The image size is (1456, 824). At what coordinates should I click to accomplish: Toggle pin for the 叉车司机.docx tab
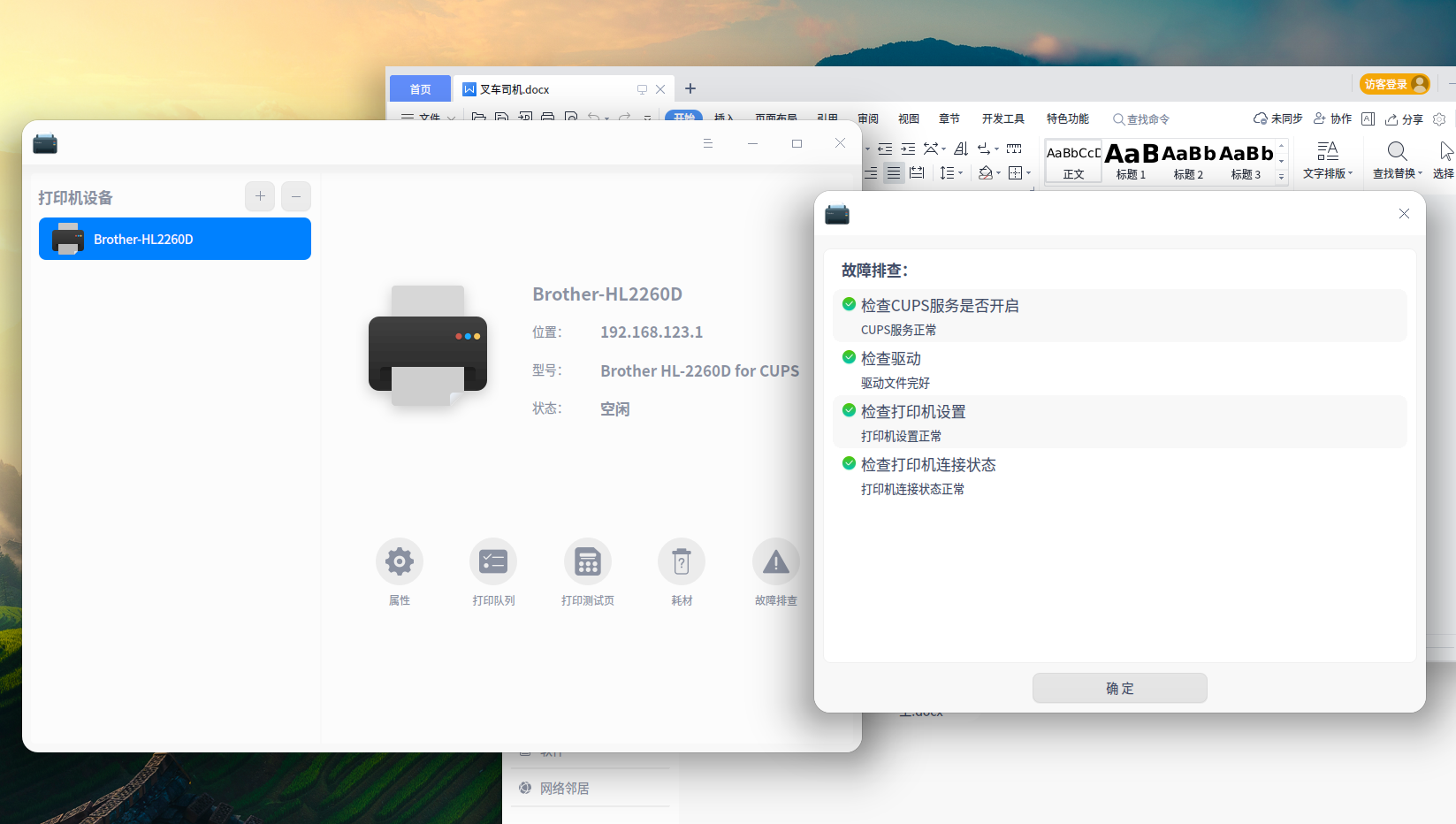pos(641,88)
